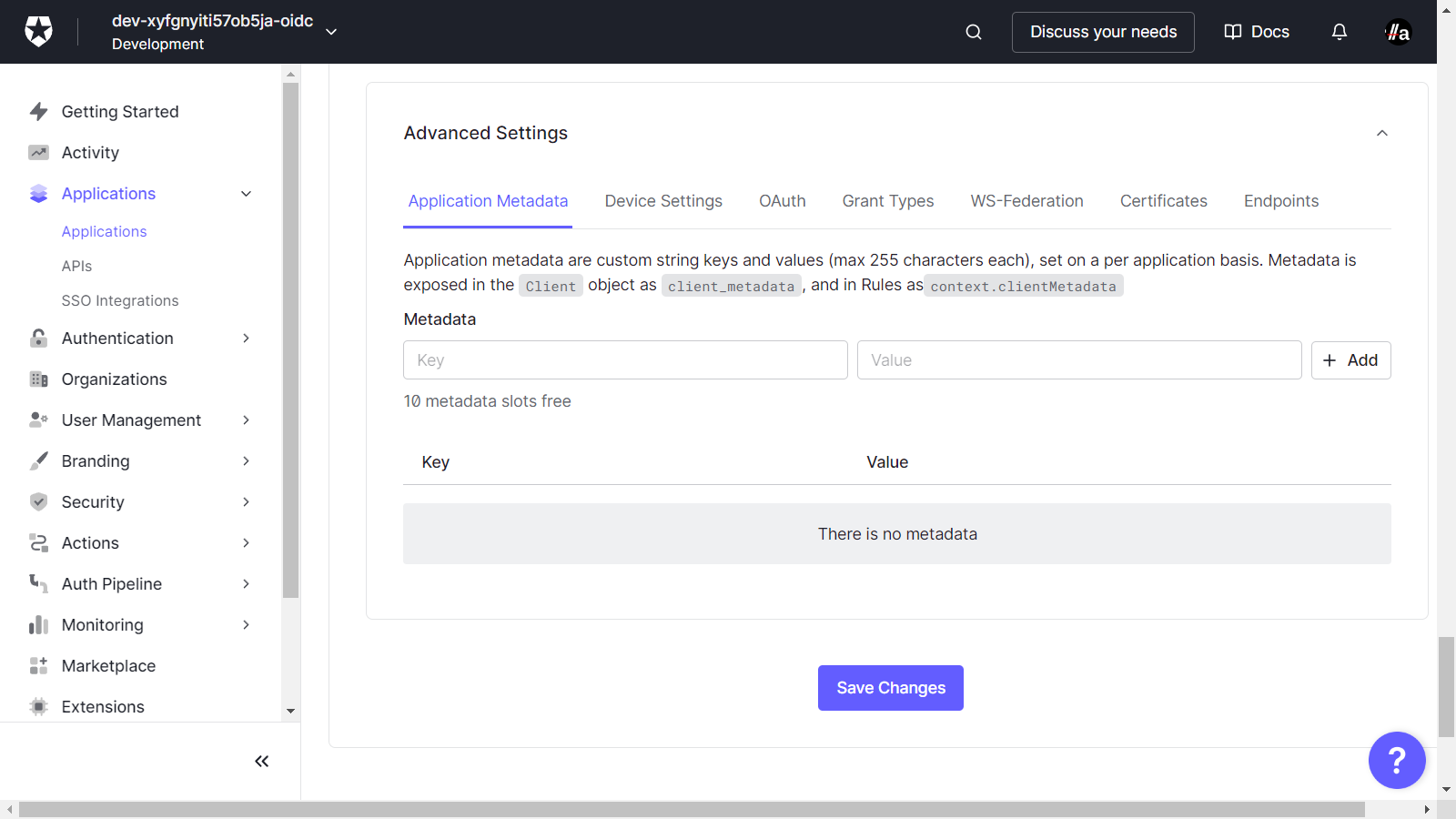
Task: Click the Auth0 shield logo
Action: 38,32
